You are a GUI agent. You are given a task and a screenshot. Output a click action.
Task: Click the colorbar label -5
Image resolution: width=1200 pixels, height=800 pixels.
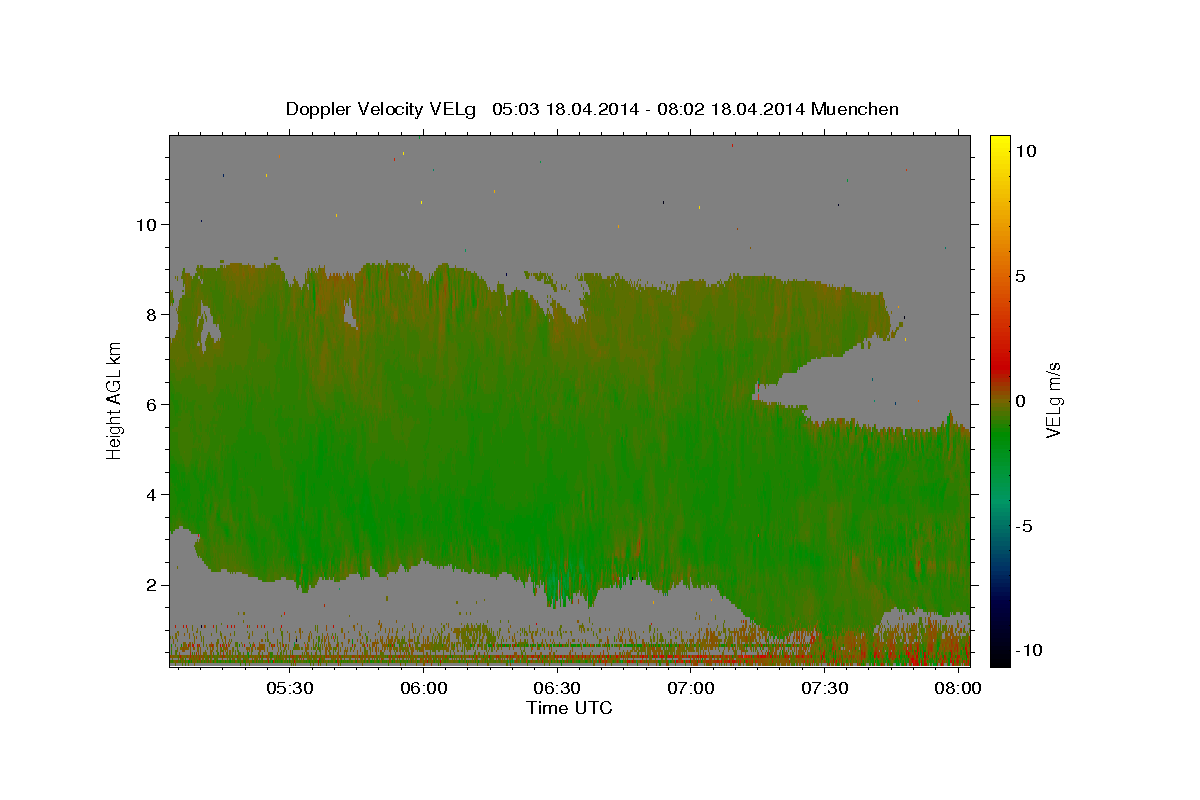pyautogui.click(x=1023, y=526)
